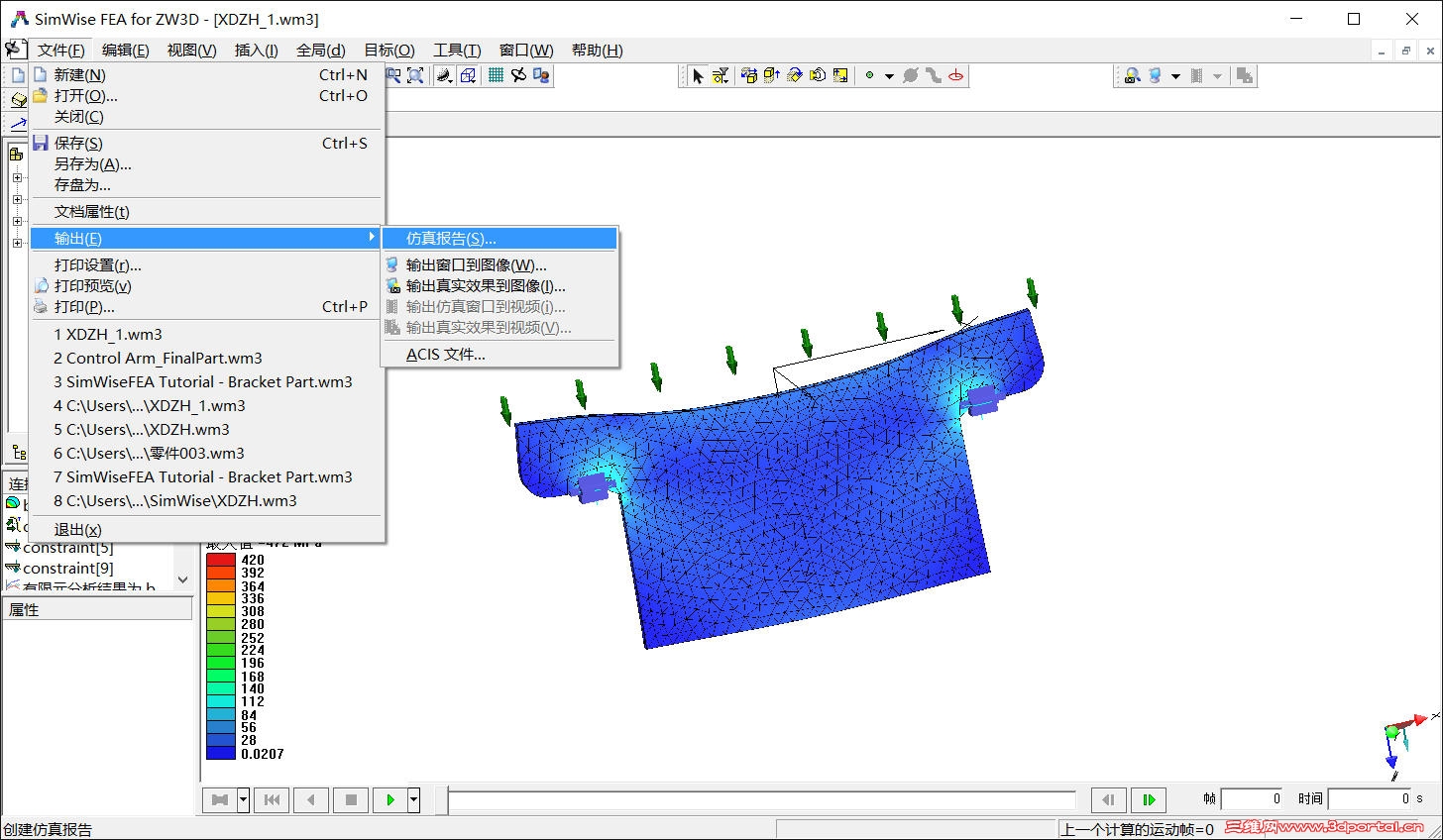1443x840 pixels.
Task: Select ACIS 文件... export option
Action: (499, 355)
